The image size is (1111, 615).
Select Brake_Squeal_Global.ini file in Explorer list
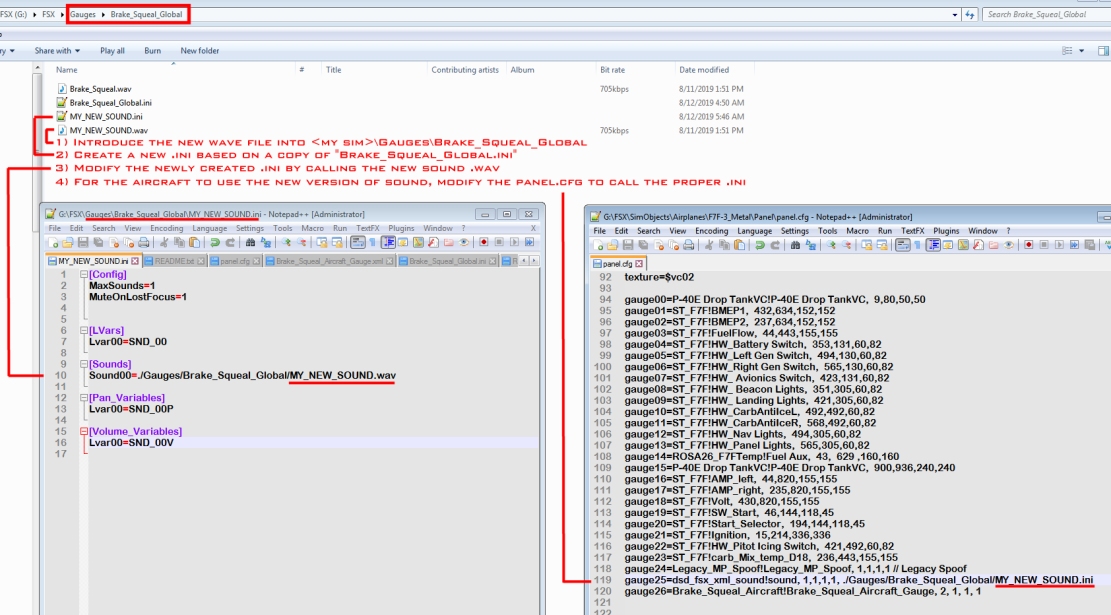point(110,103)
